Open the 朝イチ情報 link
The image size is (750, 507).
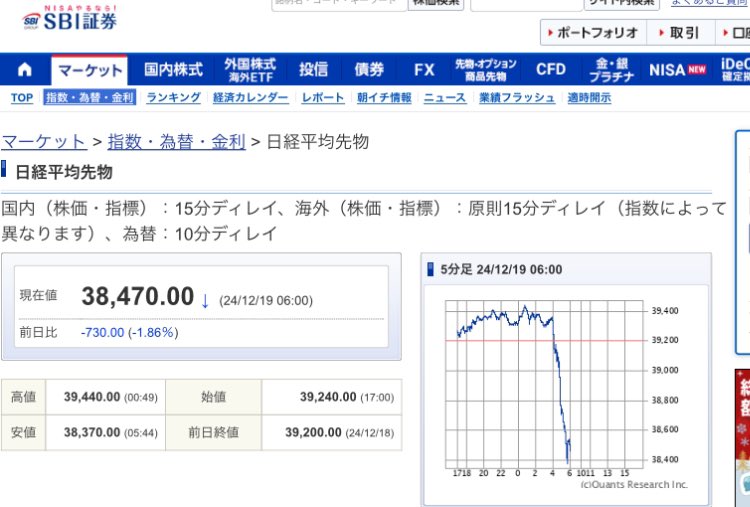(x=384, y=98)
